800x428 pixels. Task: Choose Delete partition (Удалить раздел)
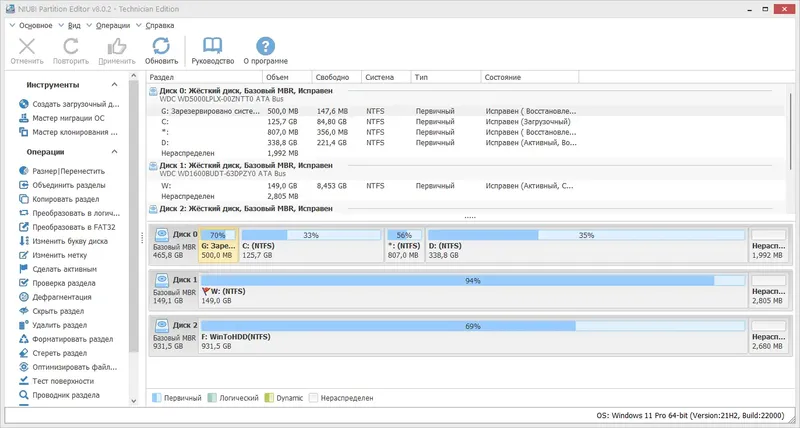tap(53, 325)
